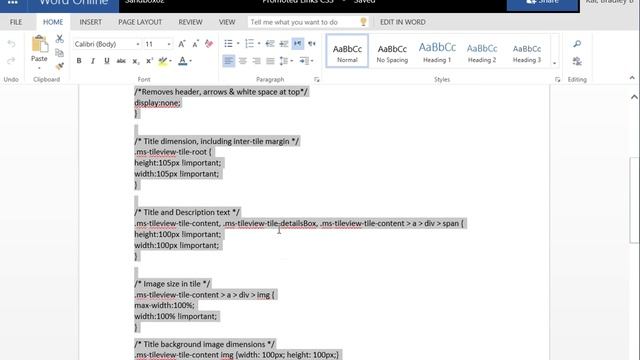Toggle Strikethrough formatting
Viewport: 640px width, 360px height.
pyautogui.click(x=121, y=61)
